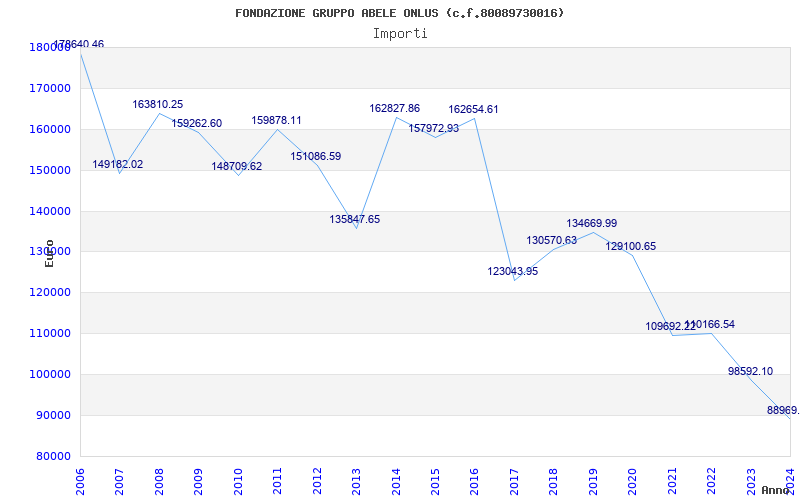This screenshot has width=800, height=500.
Task: Select data label 149182.02
Action: click(118, 165)
